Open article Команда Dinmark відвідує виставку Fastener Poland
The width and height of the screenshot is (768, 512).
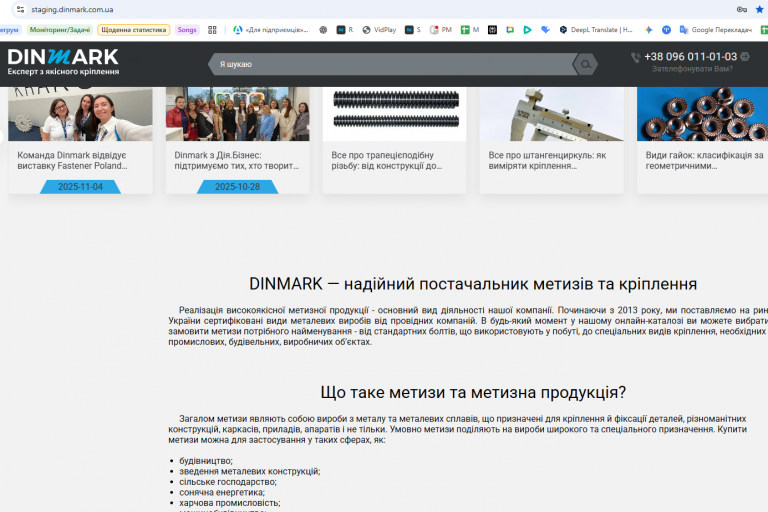pyautogui.click(x=72, y=161)
